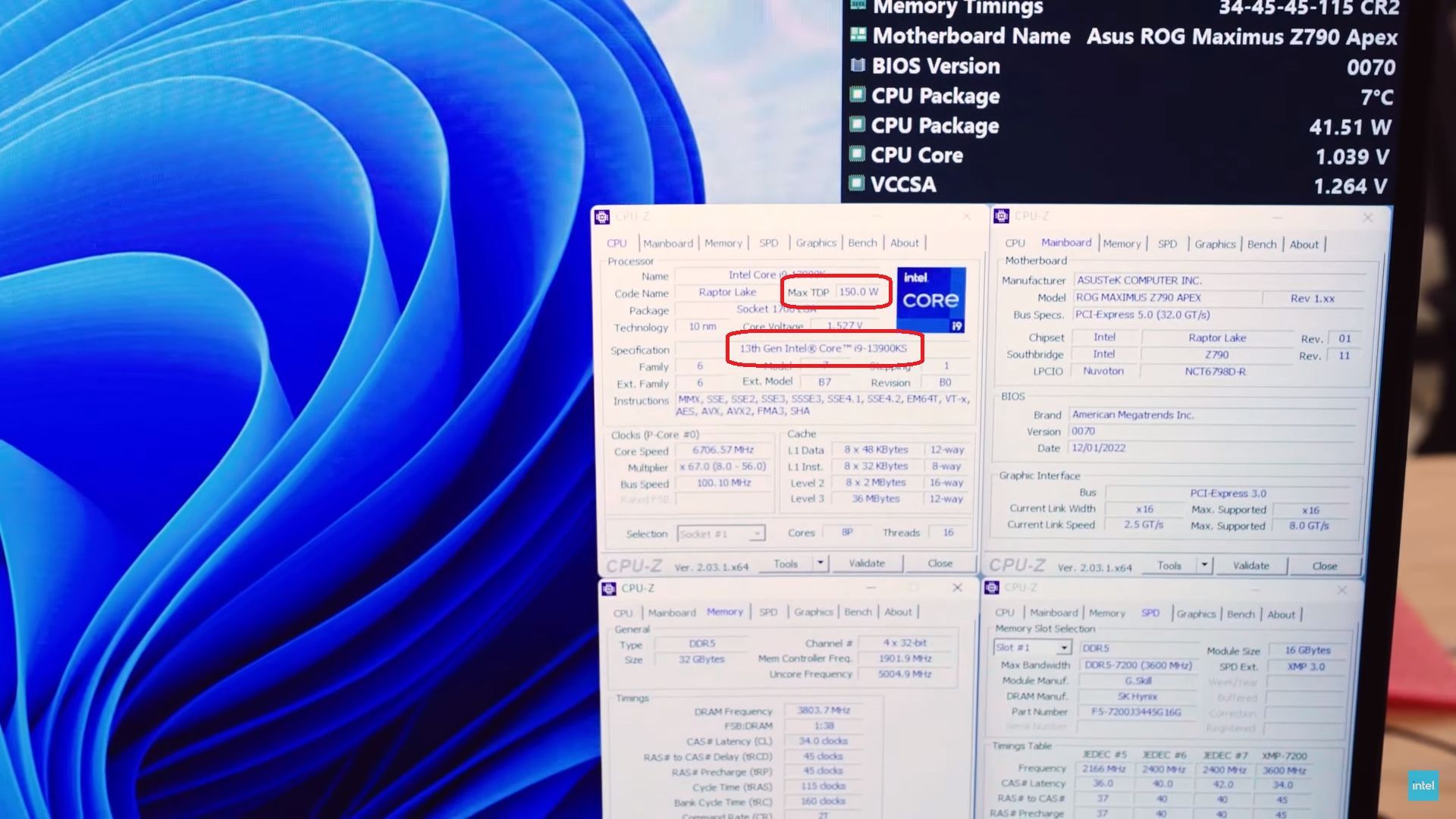Click the Close button in the CPU window footer

click(x=940, y=563)
